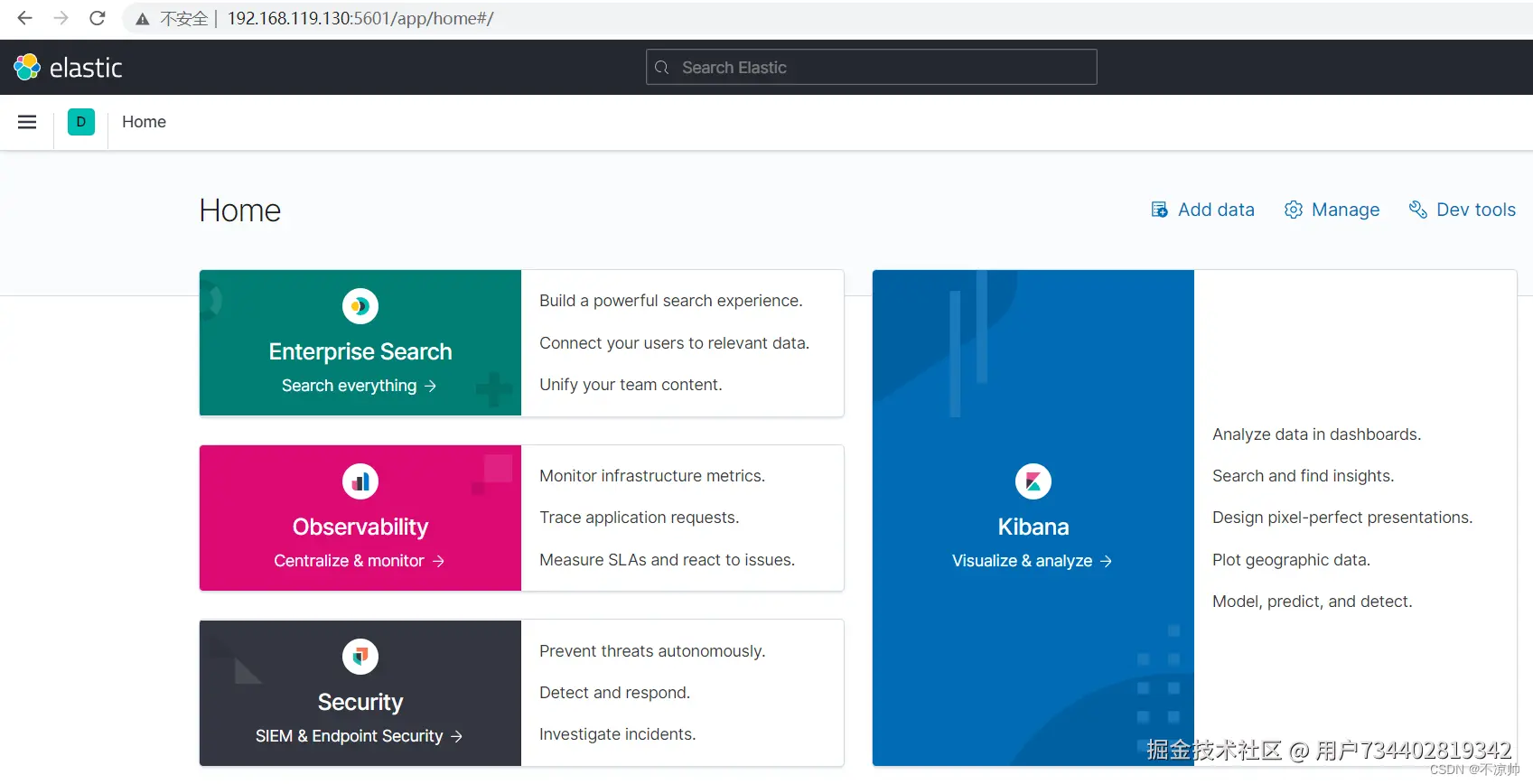
Task: Reload the page with the refresh icon
Action: point(98,18)
